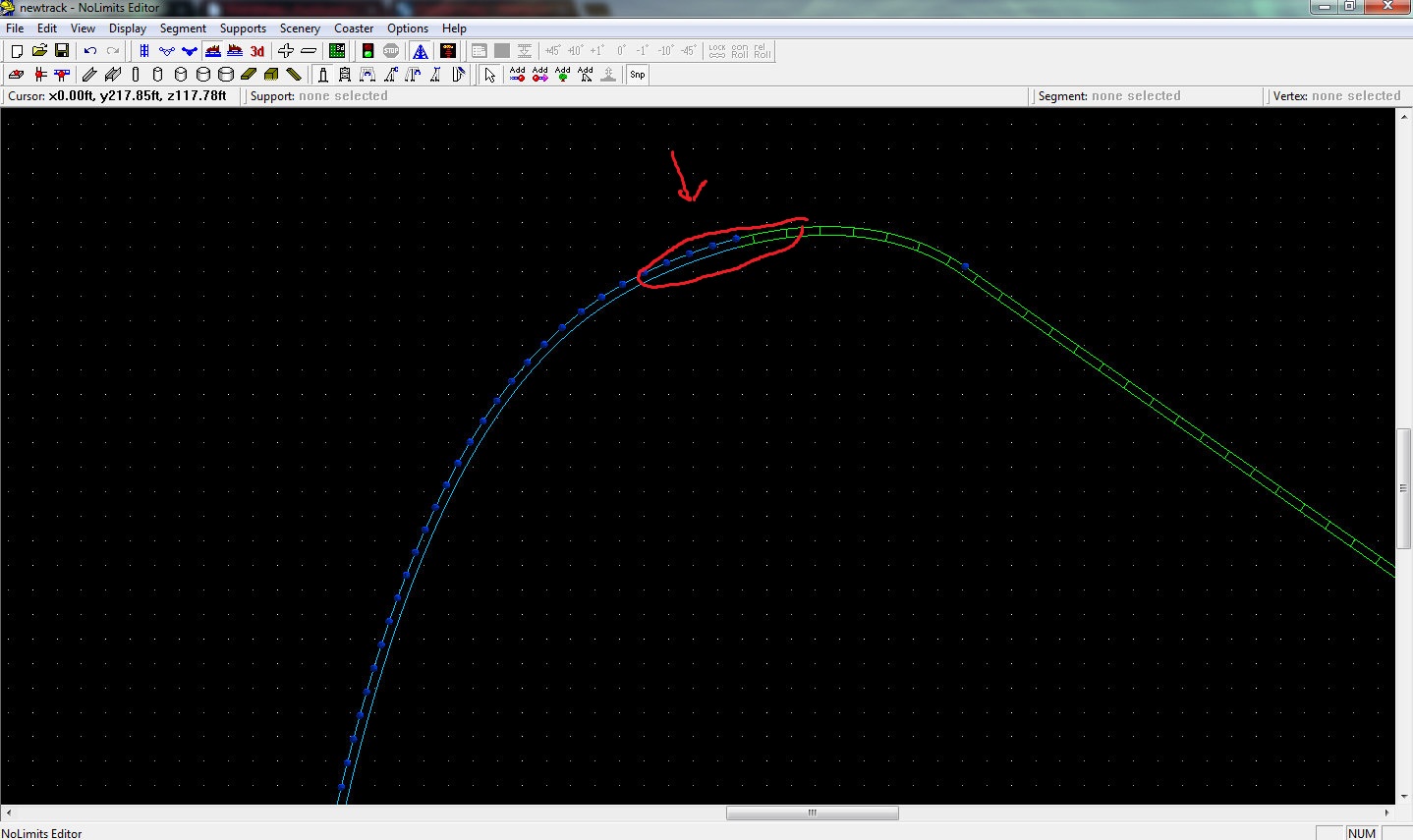Open an existing track file

39,51
